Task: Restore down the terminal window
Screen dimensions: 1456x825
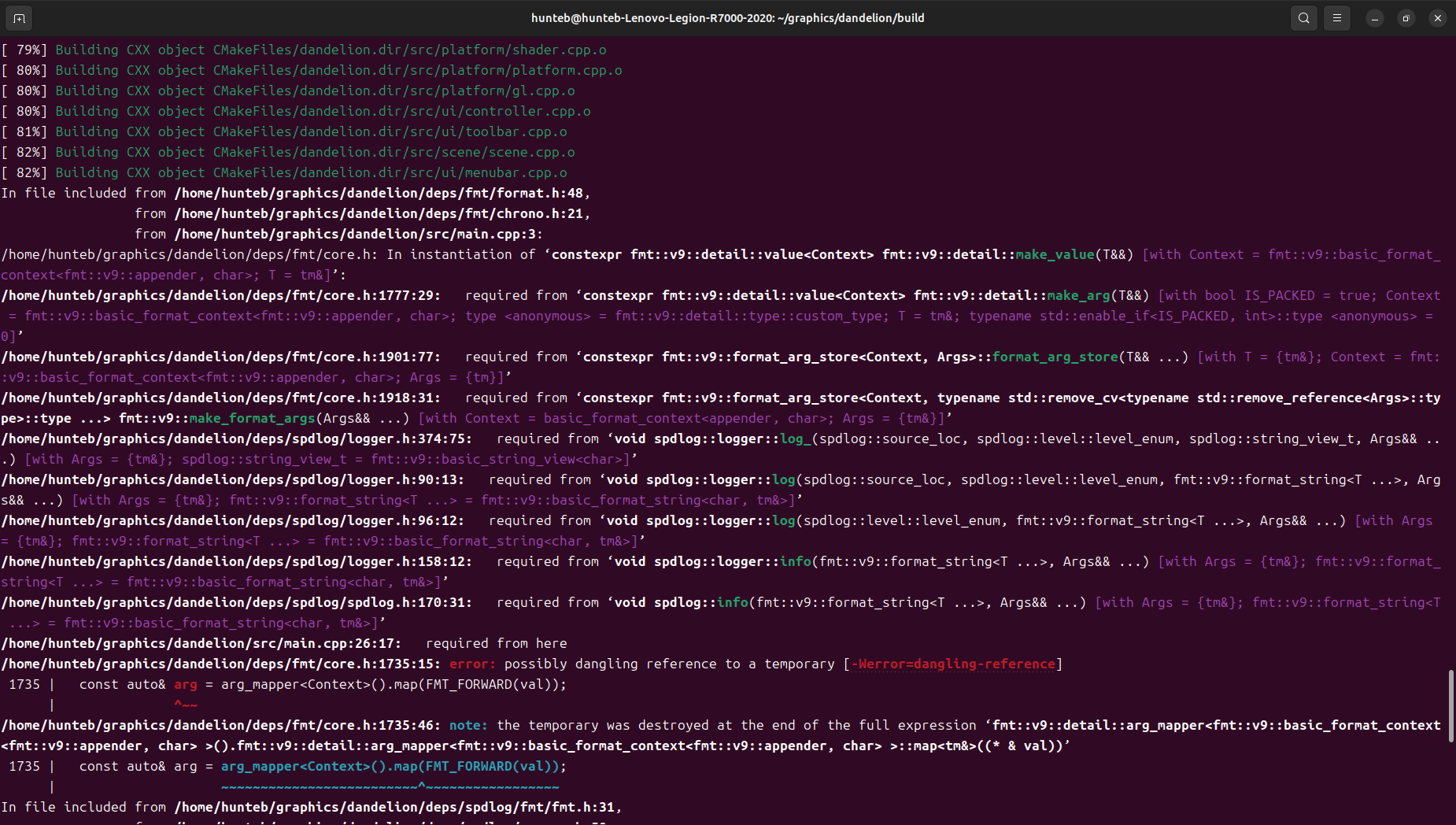Action: (x=1406, y=18)
